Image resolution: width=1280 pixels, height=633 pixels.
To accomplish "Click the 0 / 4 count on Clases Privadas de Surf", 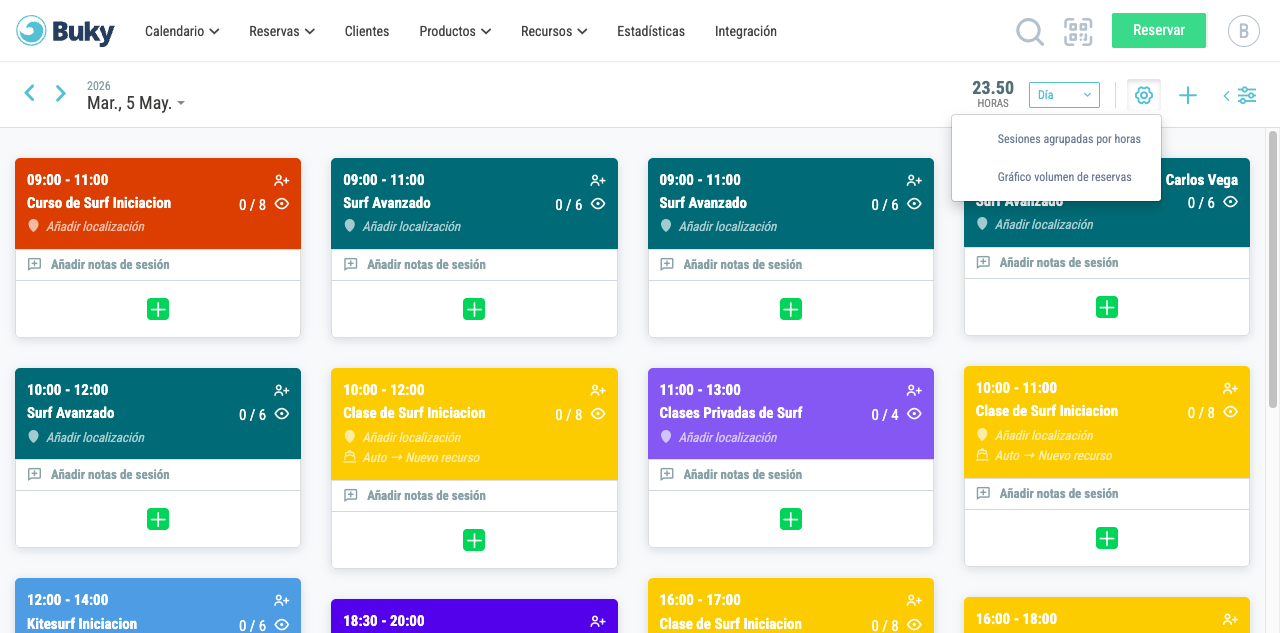I will click(x=885, y=414).
